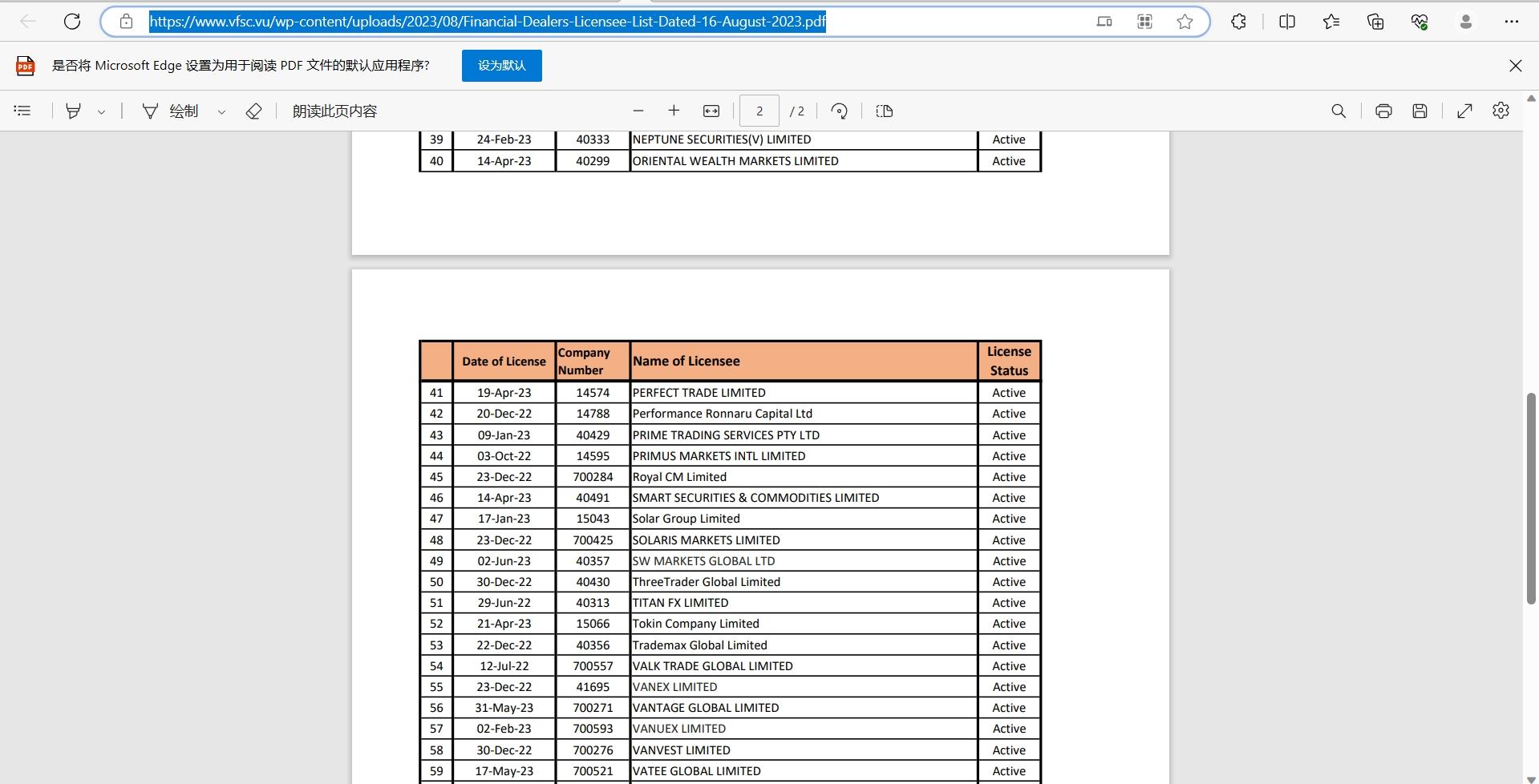Screen dimensions: 1539x784
Task: Toggle the split screen icon
Action: coord(1287,22)
